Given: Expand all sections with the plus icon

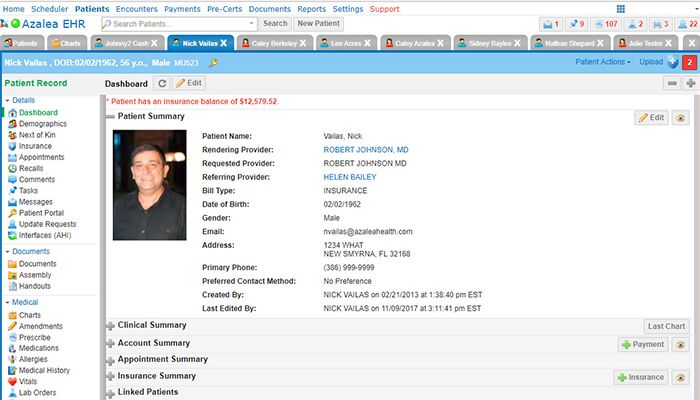Looking at the screenshot, I should click(x=689, y=83).
